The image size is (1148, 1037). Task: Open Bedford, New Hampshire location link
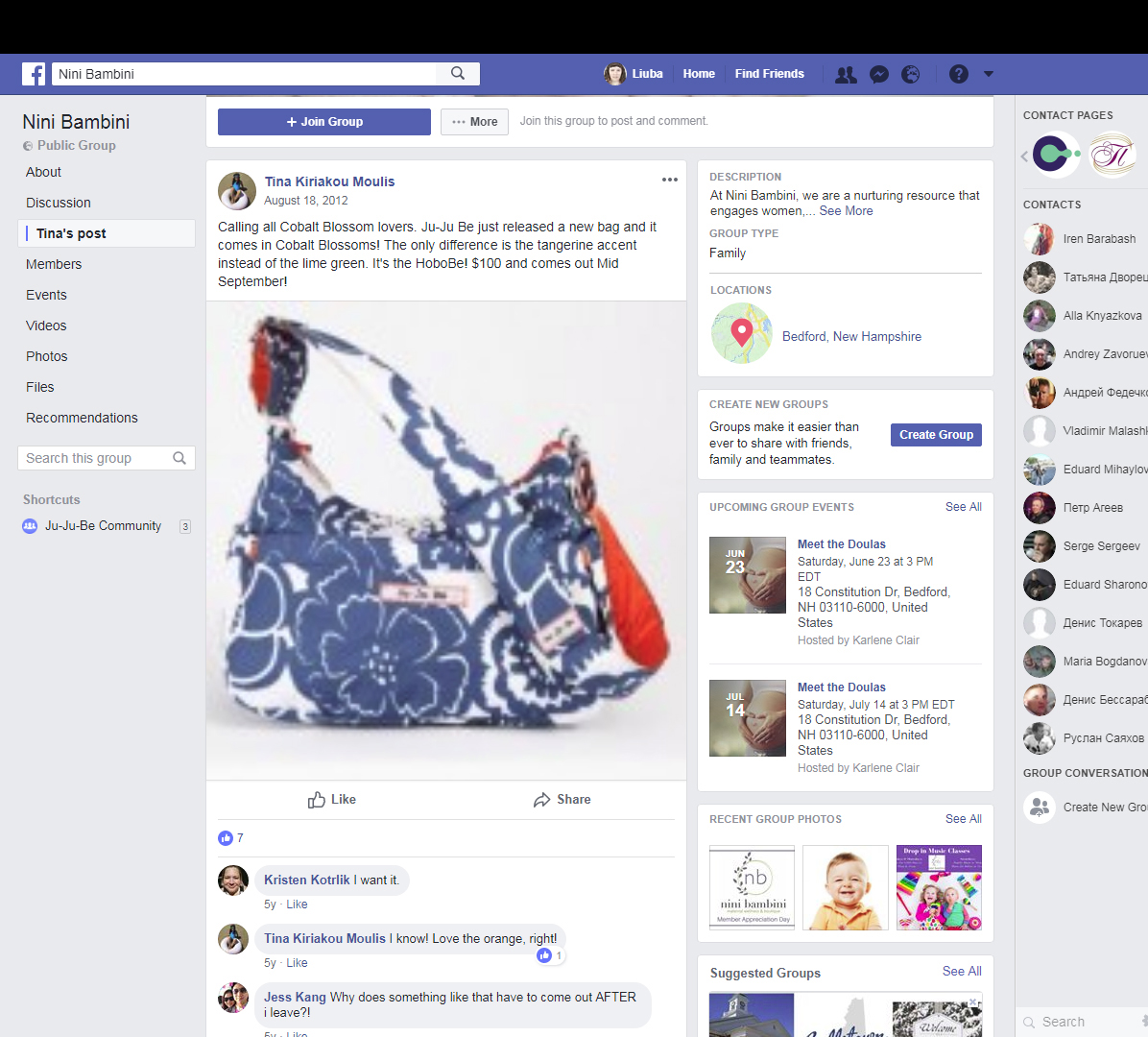pos(851,337)
